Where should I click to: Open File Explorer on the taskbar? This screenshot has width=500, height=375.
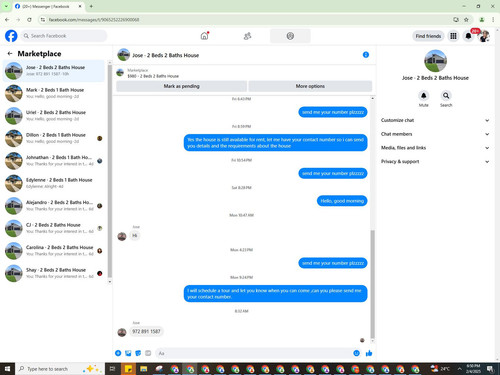tap(143, 369)
